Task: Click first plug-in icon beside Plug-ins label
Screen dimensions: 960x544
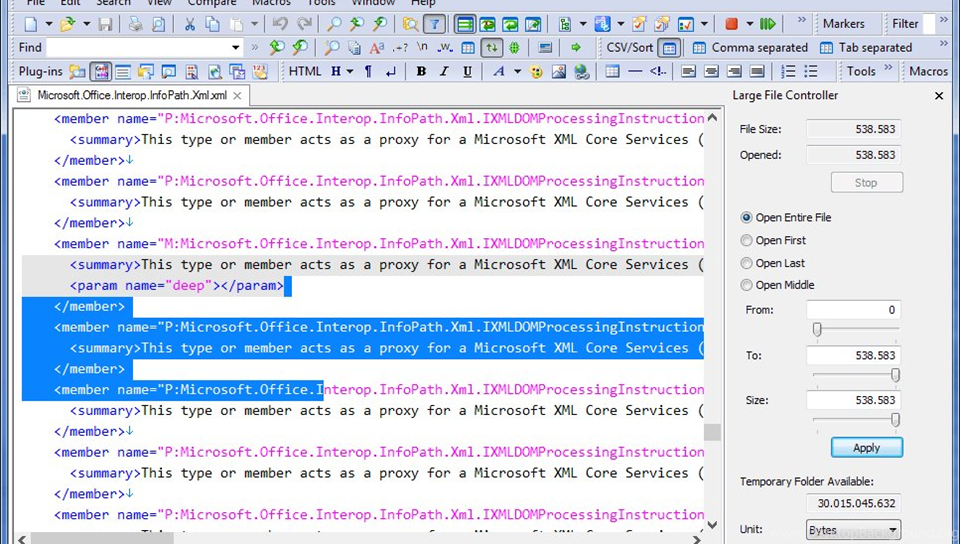Action: [x=77, y=72]
